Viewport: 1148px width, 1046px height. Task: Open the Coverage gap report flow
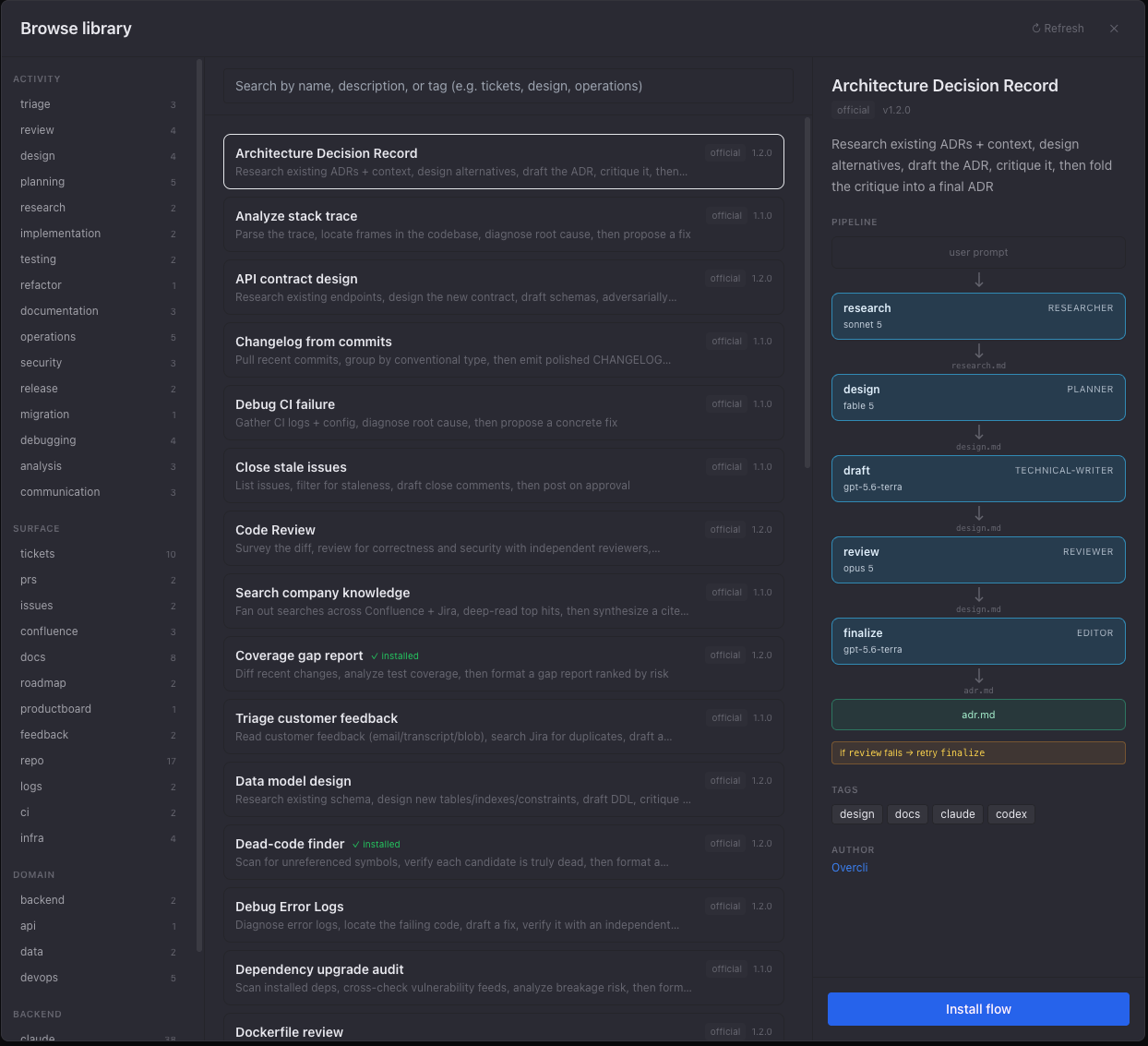tap(504, 664)
